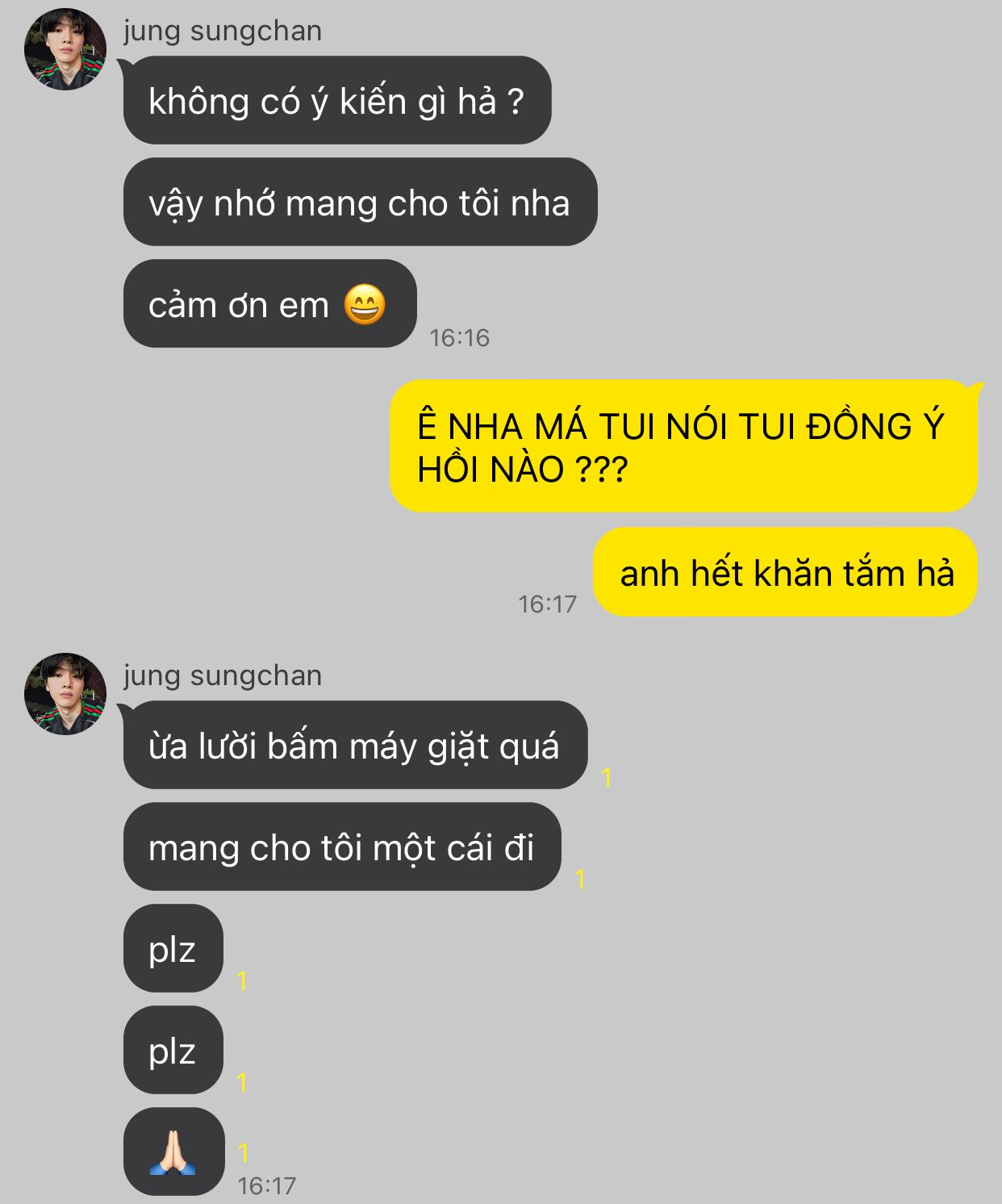
Task: Select the first 'plz' message
Action: [173, 948]
